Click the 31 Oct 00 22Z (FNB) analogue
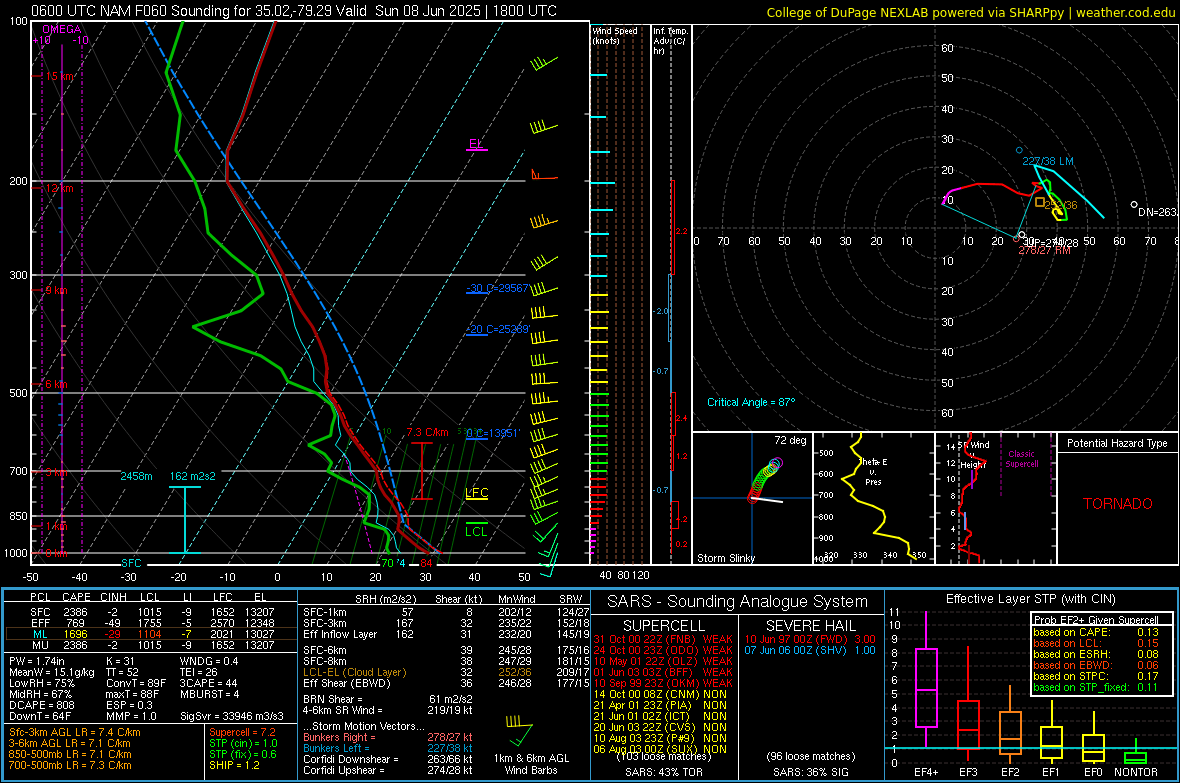Image resolution: width=1180 pixels, height=783 pixels. tap(662, 639)
